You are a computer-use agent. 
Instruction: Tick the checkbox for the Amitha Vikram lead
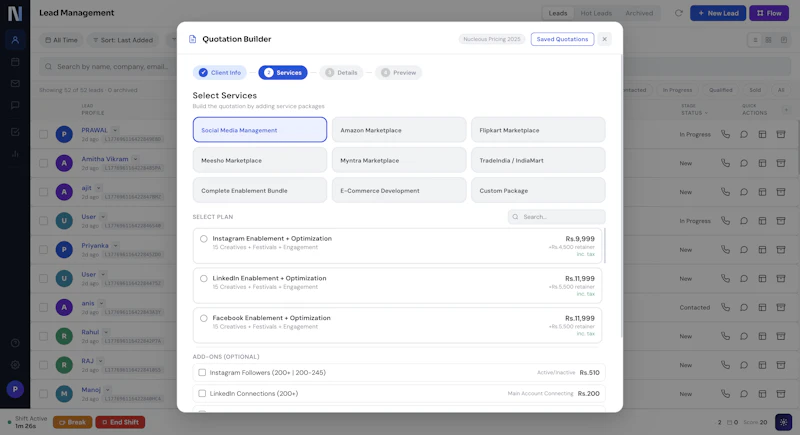tap(43, 163)
